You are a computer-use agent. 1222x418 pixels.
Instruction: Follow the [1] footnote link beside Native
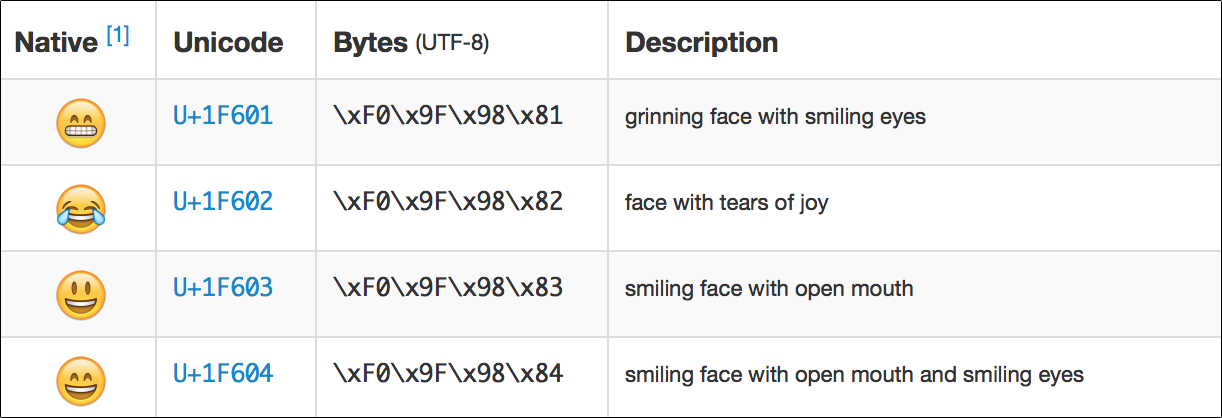[118, 37]
